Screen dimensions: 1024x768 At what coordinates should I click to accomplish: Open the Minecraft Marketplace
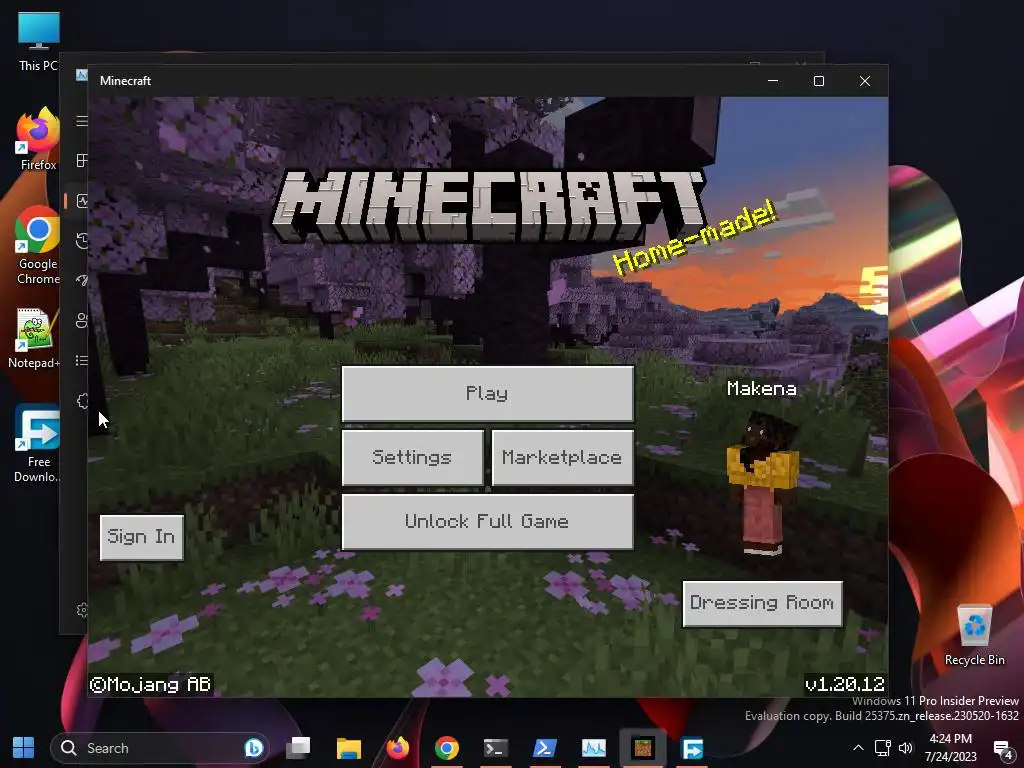coord(562,457)
